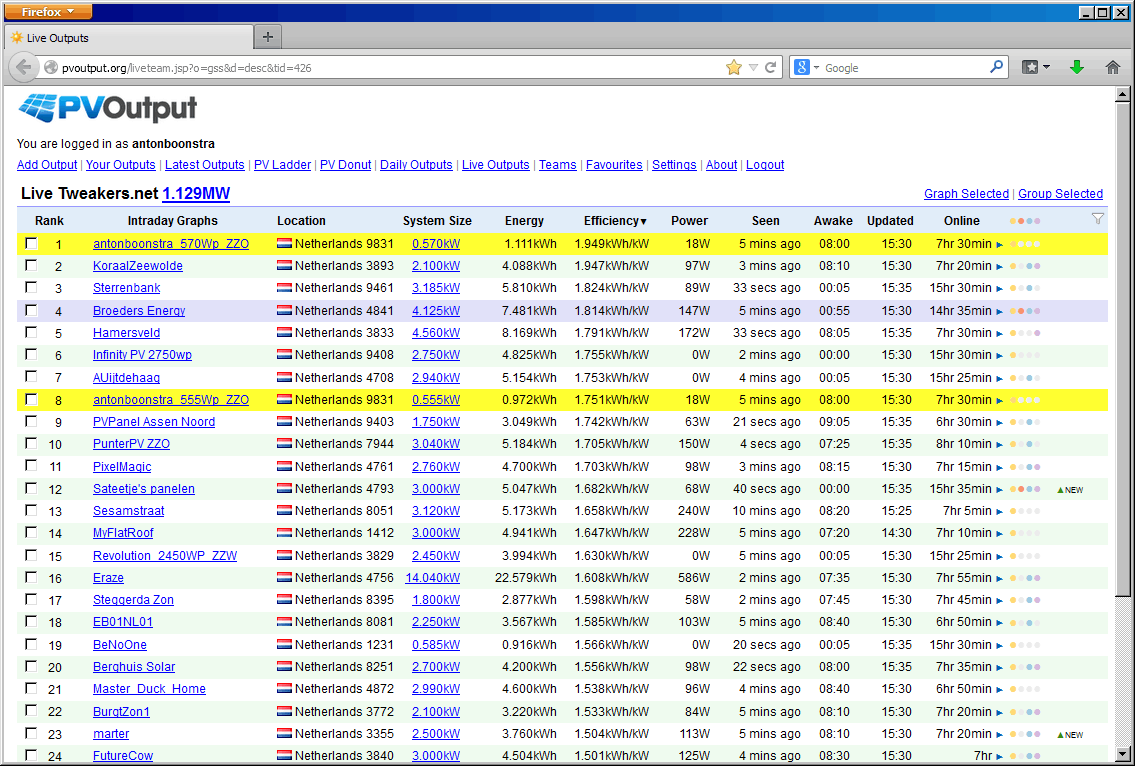Click the Graph Selected link
This screenshot has width=1135, height=766.
coord(965,194)
